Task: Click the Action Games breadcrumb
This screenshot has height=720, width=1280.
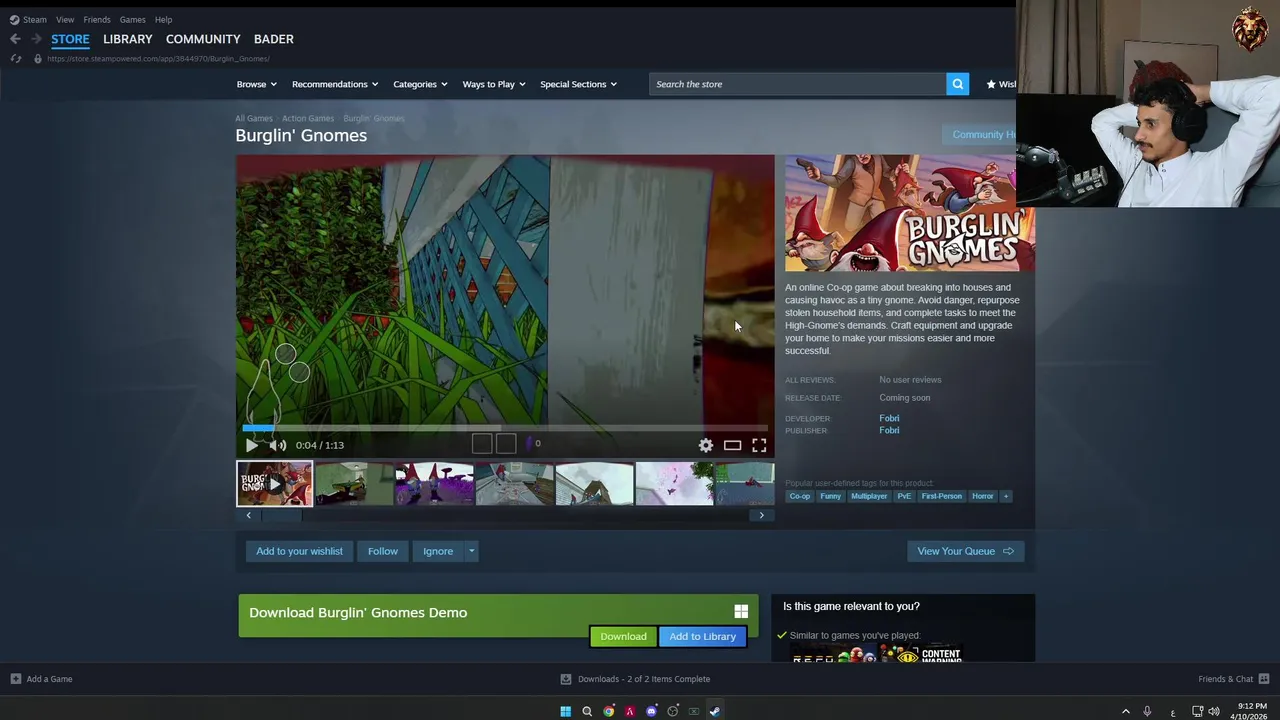Action: coord(308,118)
